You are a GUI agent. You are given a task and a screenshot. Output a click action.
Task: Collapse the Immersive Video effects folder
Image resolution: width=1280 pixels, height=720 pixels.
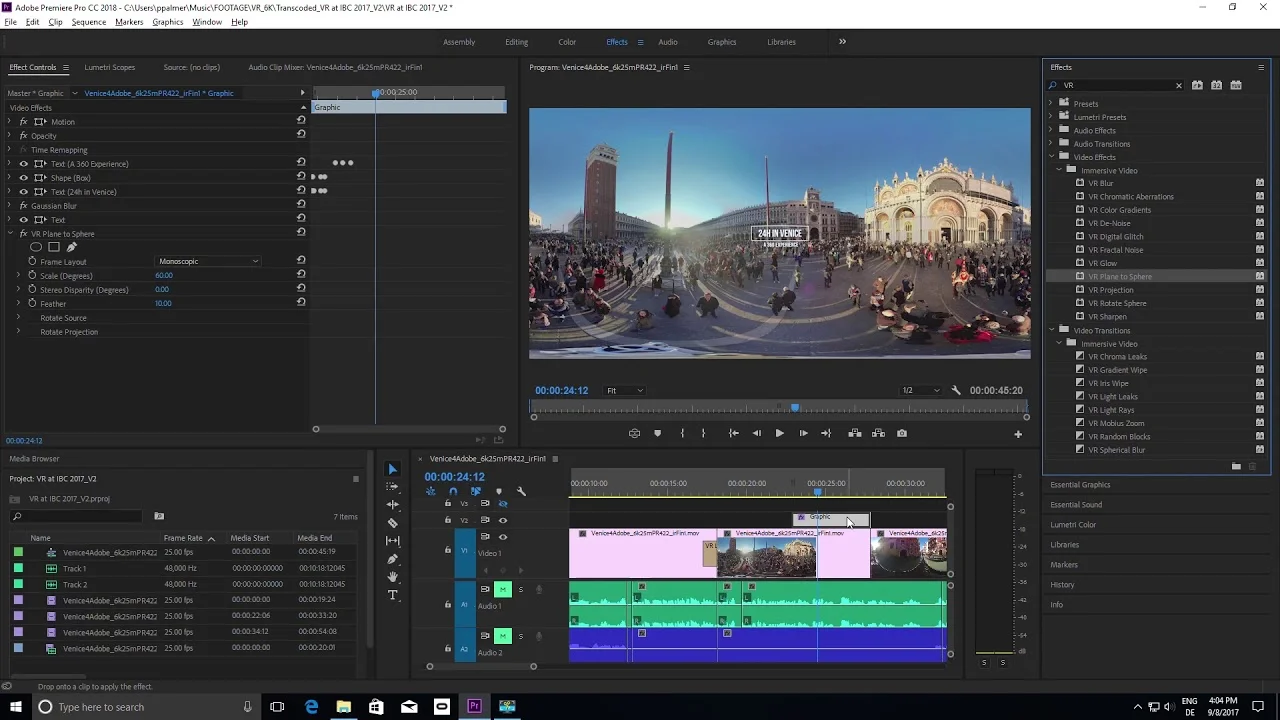[x=1058, y=170]
